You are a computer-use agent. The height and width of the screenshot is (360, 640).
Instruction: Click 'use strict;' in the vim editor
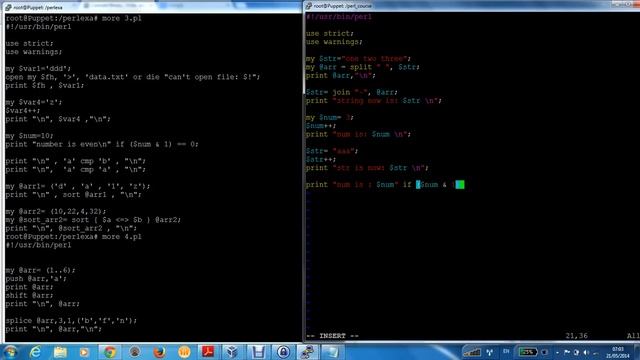(x=330, y=33)
